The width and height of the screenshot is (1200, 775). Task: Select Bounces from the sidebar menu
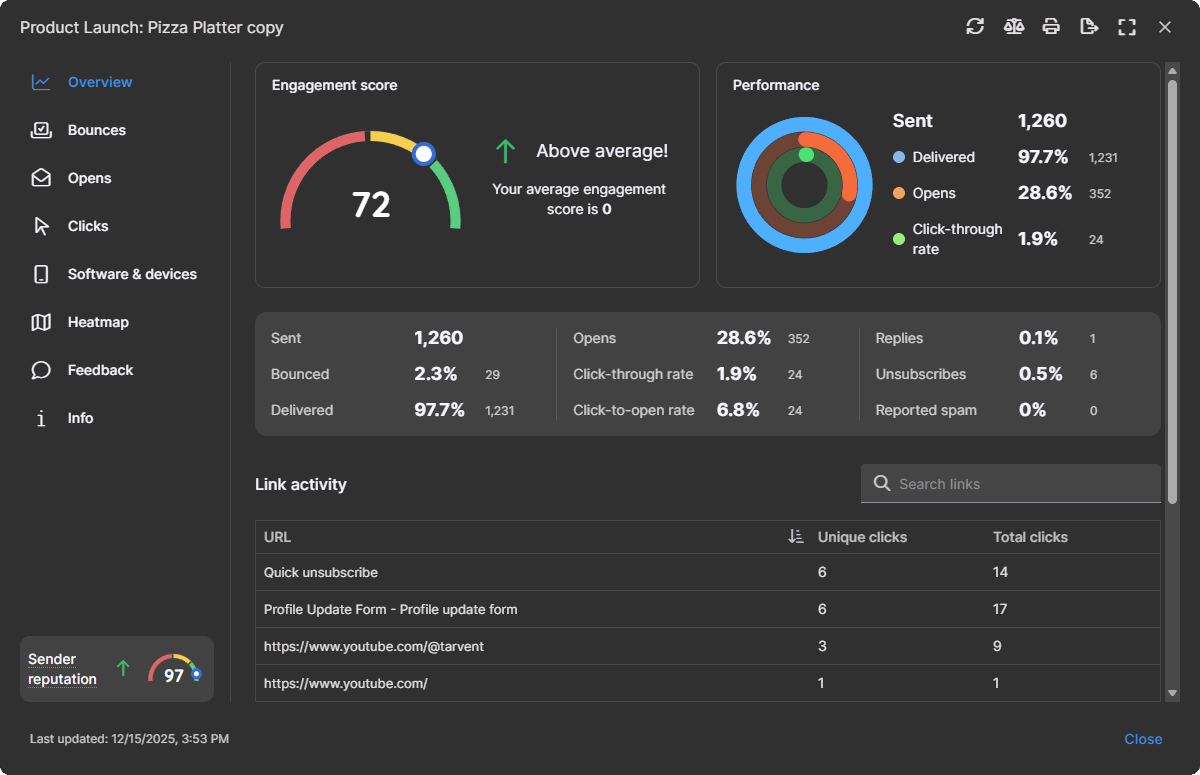(x=96, y=130)
